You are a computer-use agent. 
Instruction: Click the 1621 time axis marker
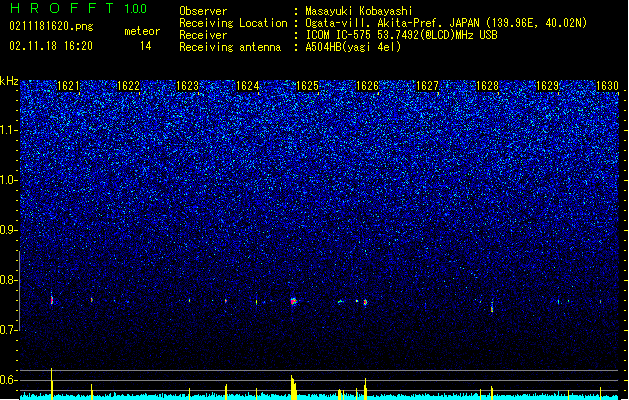[x=69, y=86]
